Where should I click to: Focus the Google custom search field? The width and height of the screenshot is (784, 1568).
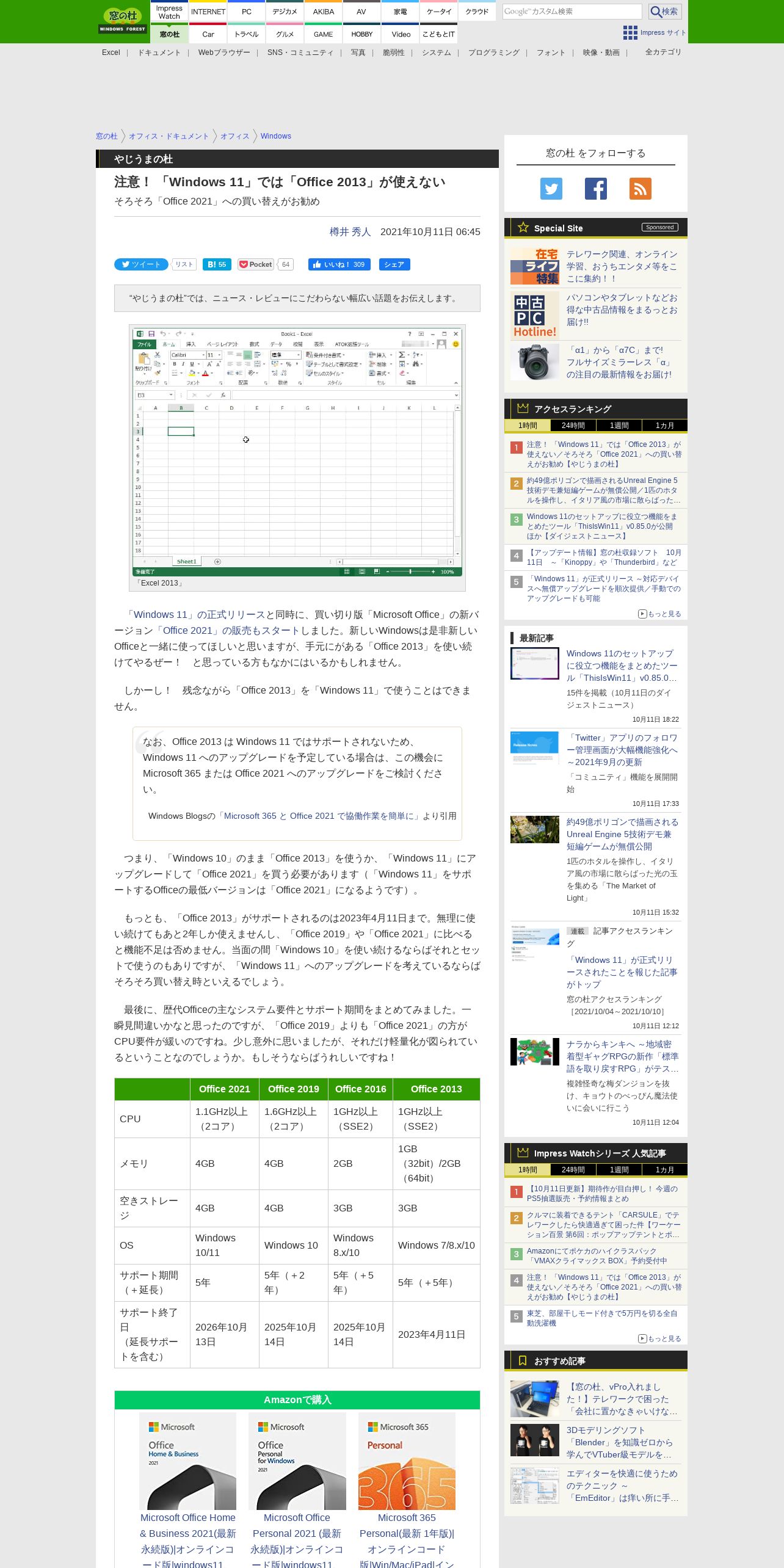coord(572,12)
